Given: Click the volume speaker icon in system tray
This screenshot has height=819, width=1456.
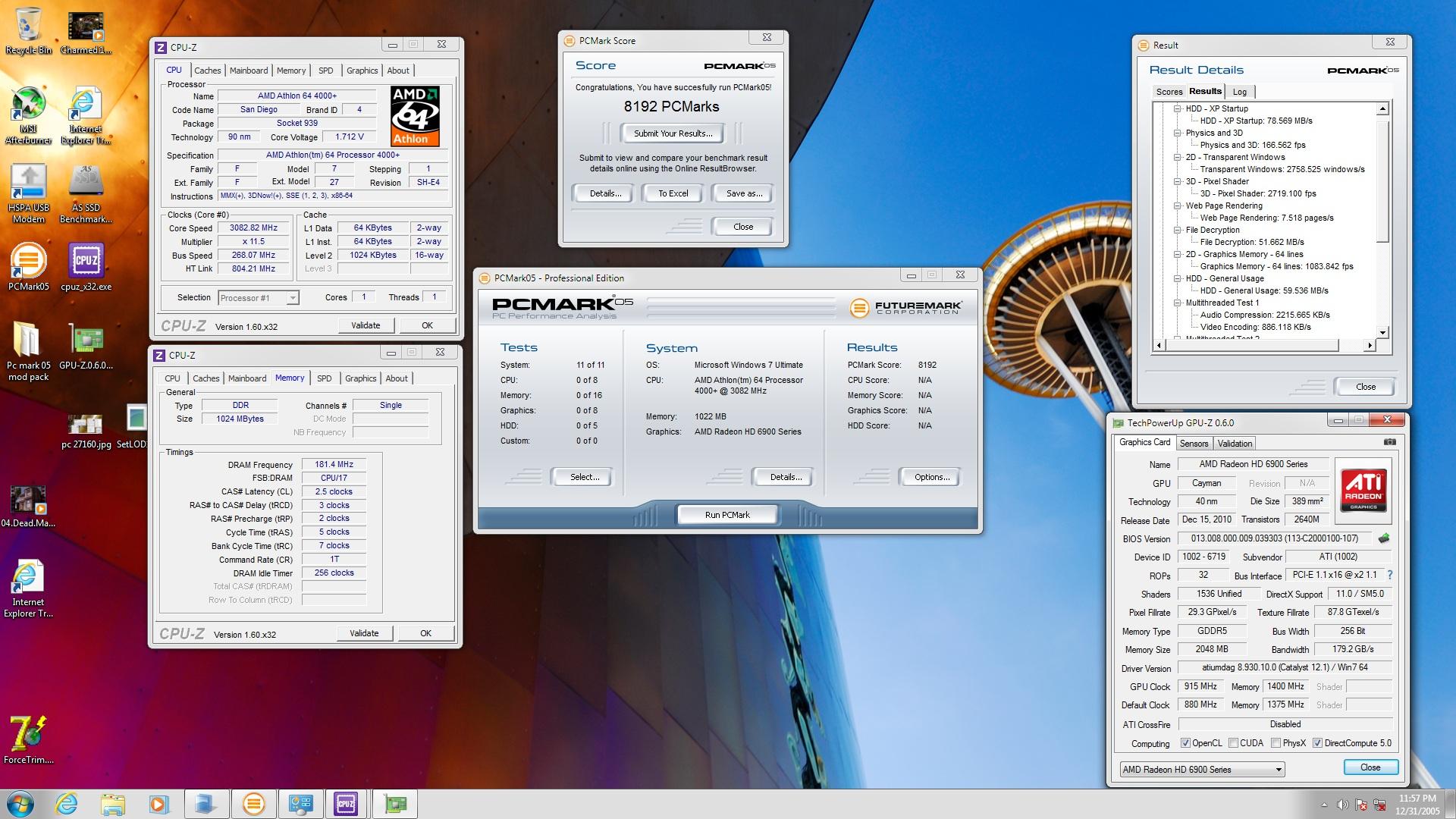Looking at the screenshot, I should [1342, 805].
